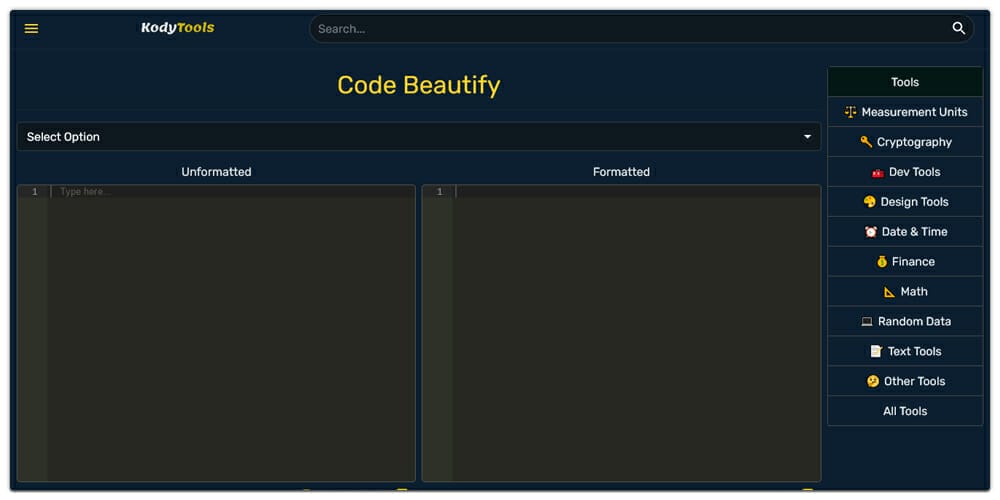Open the Text Tools category
Viewport: 1000px width, 500px height.
tap(905, 351)
